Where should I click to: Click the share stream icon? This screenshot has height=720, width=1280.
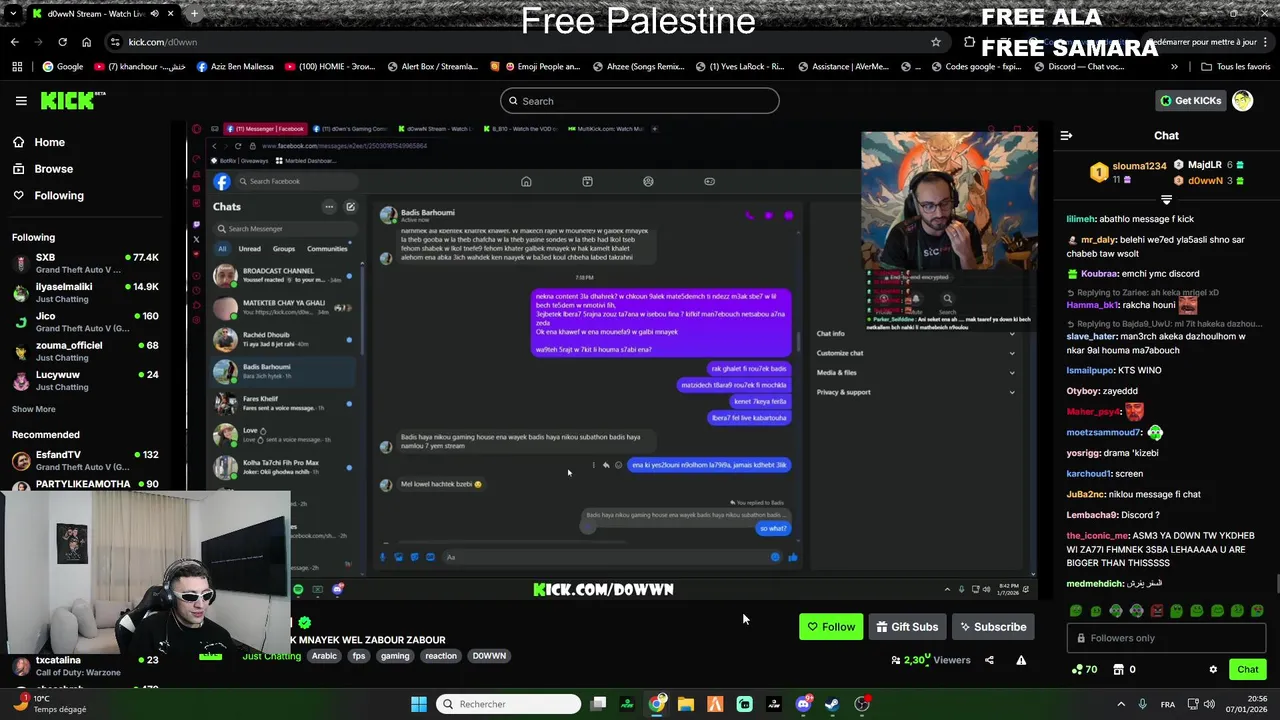pyautogui.click(x=989, y=660)
